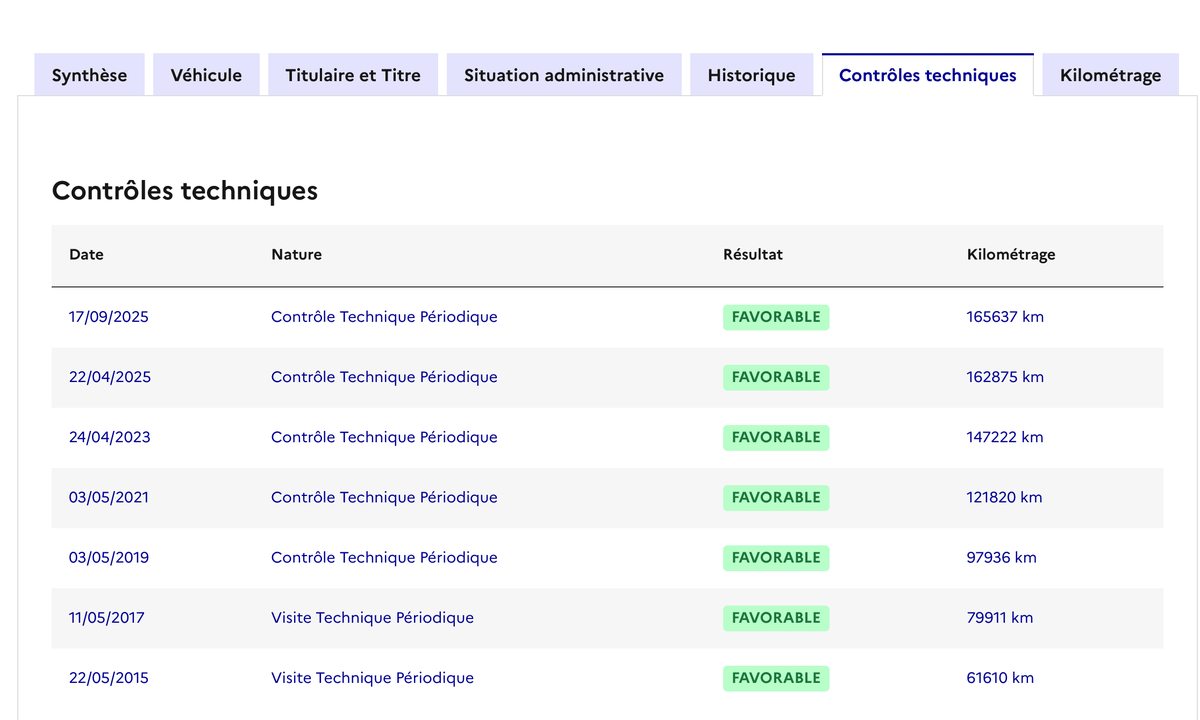Screen dimensions: 1200x720
Task: Open the Véhicule tab
Action: 206,75
